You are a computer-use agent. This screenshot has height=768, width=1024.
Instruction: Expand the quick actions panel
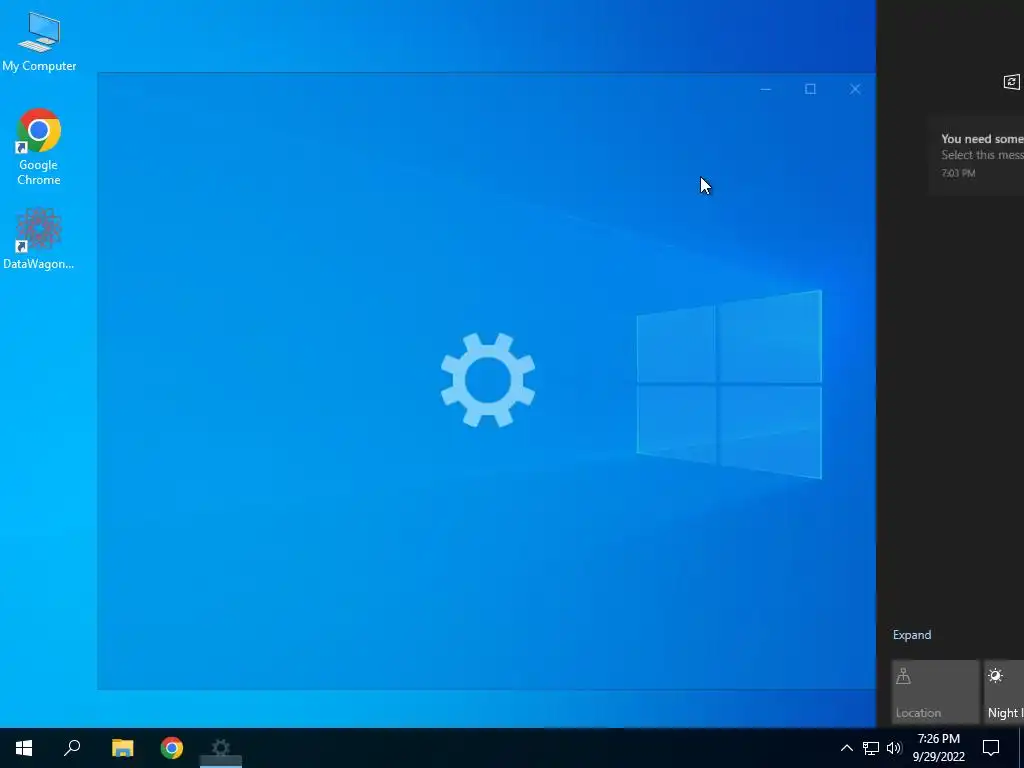point(912,635)
